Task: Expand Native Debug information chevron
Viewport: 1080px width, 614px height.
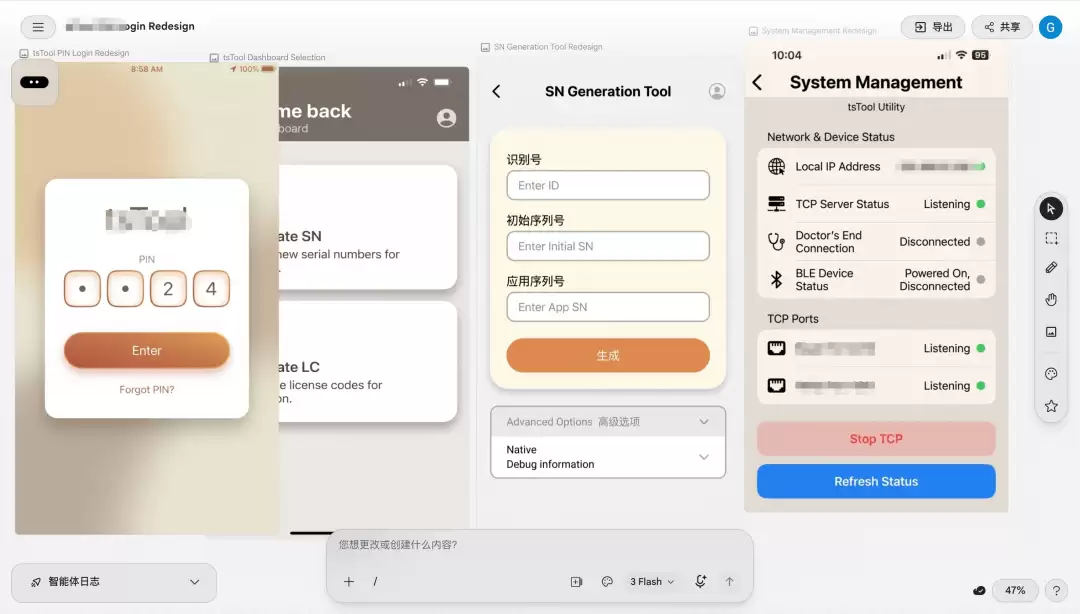Action: (703, 457)
